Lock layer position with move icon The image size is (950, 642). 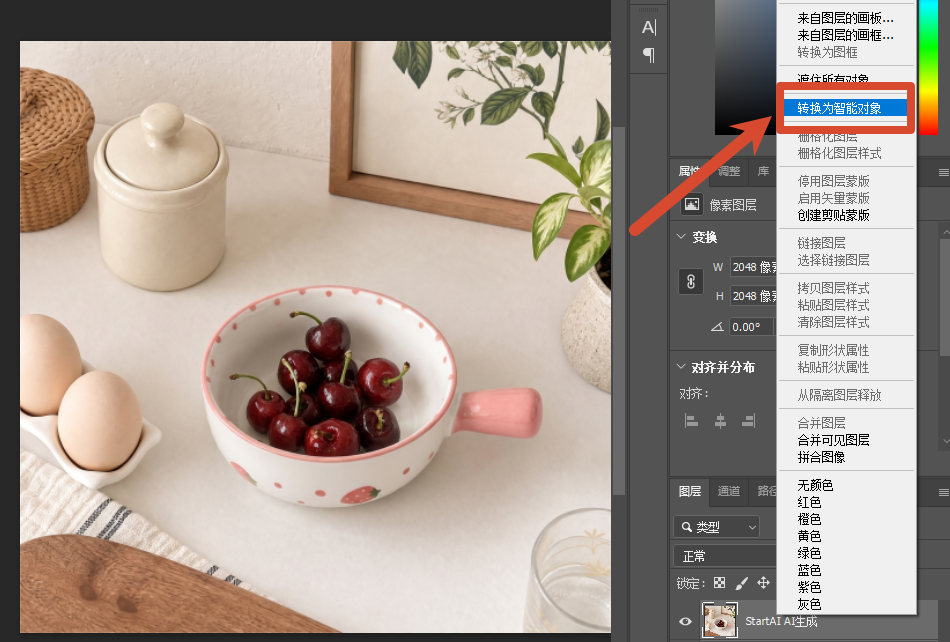(763, 583)
